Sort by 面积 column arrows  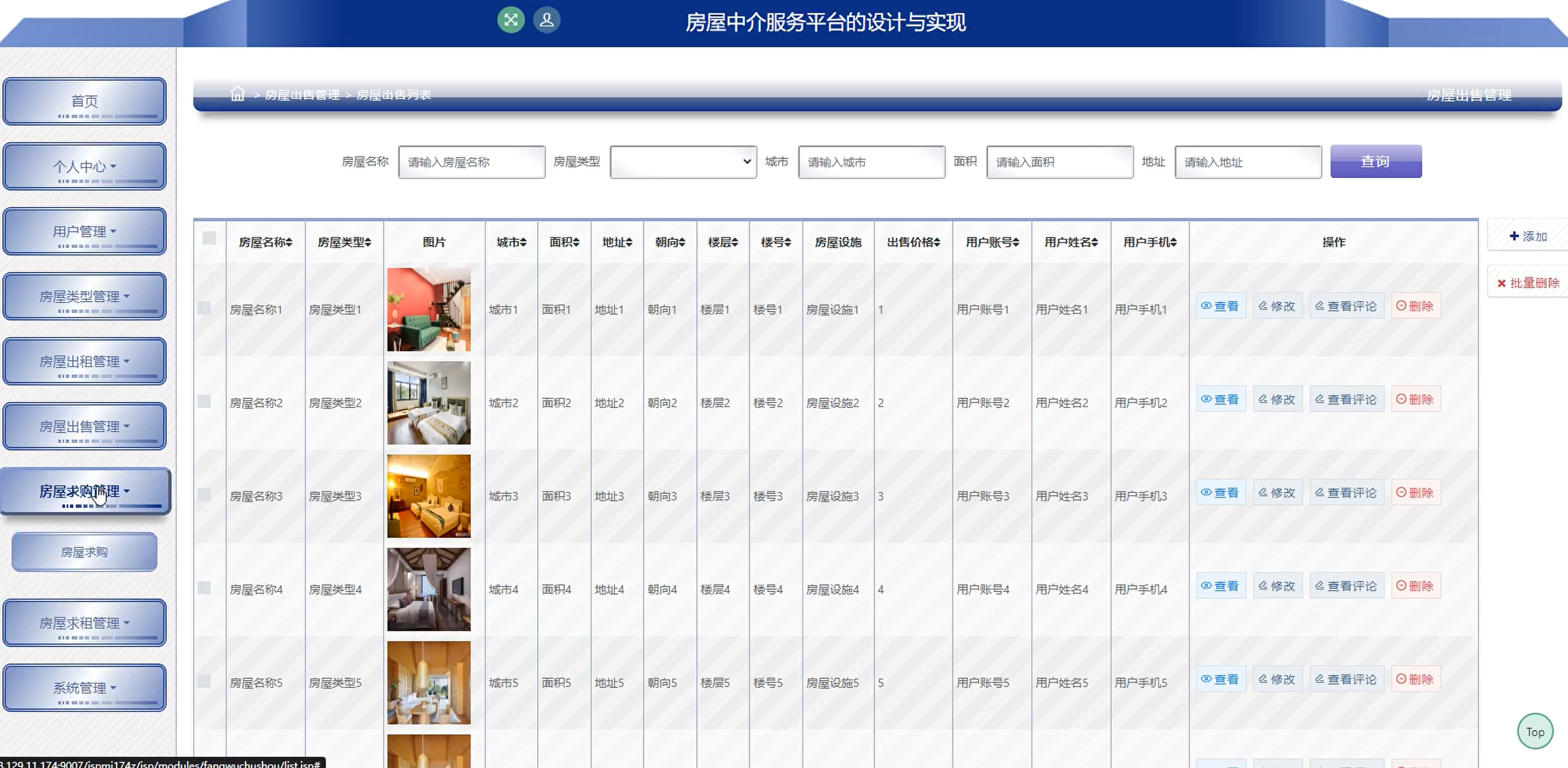pos(576,242)
